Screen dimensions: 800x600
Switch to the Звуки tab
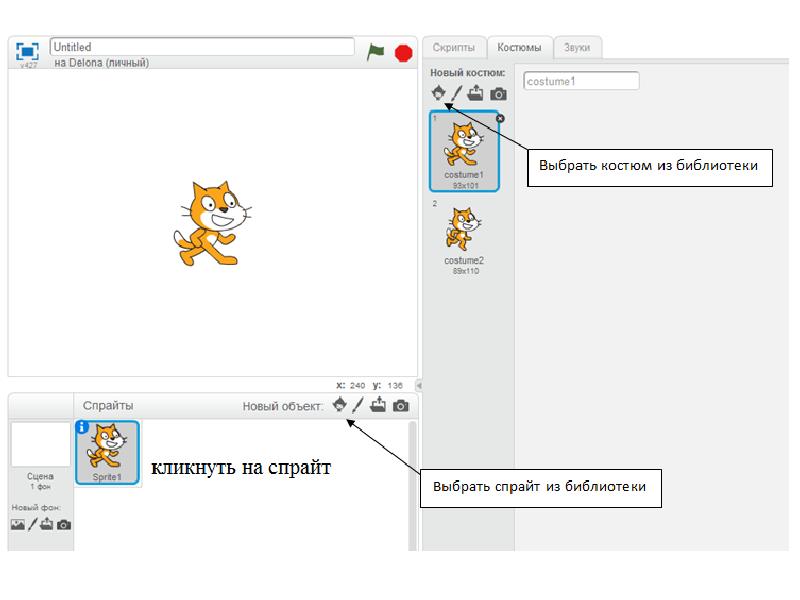point(576,47)
